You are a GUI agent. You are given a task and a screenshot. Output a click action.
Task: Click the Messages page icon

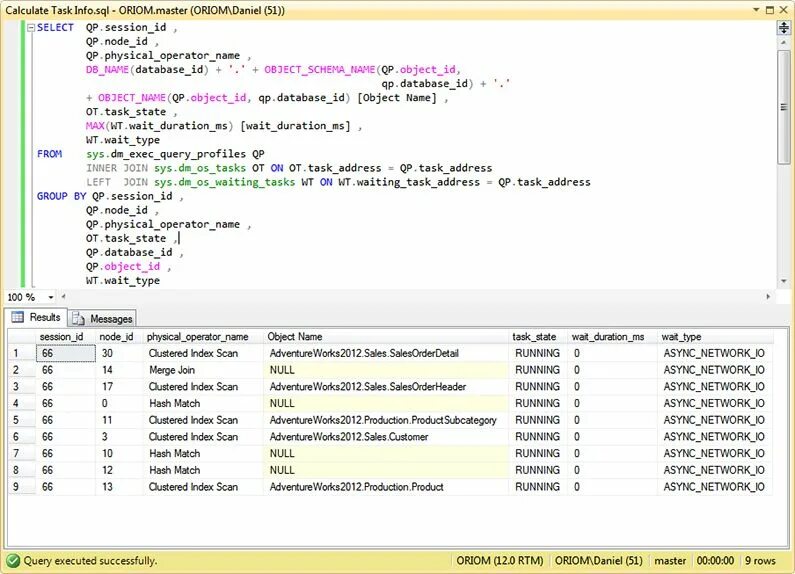(x=78, y=318)
